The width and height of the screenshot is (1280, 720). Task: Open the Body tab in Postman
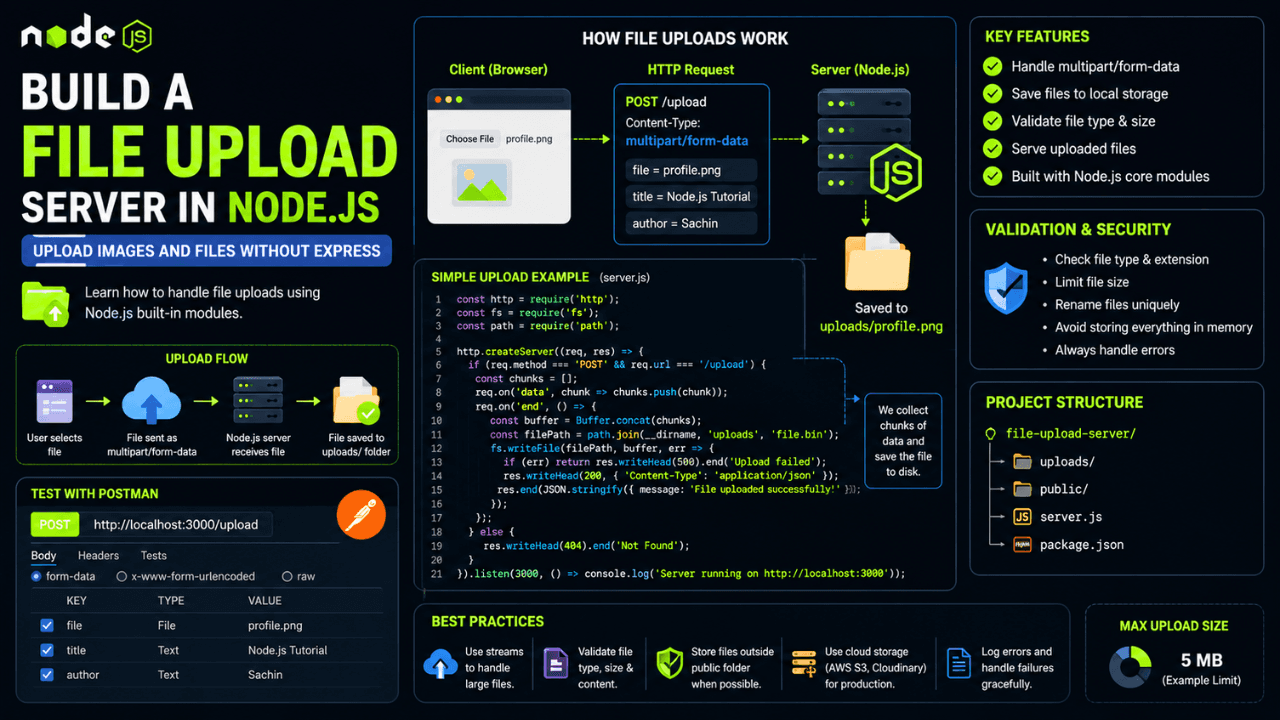click(44, 555)
